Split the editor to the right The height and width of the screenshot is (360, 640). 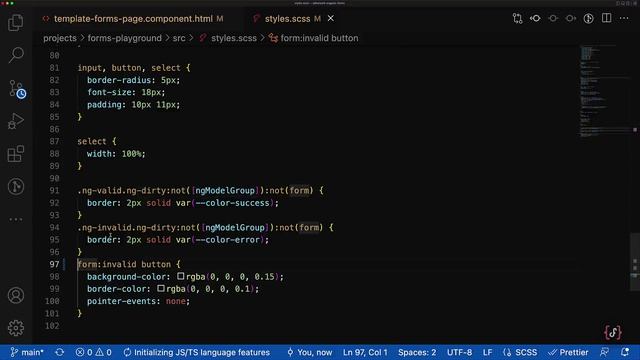[x=607, y=18]
